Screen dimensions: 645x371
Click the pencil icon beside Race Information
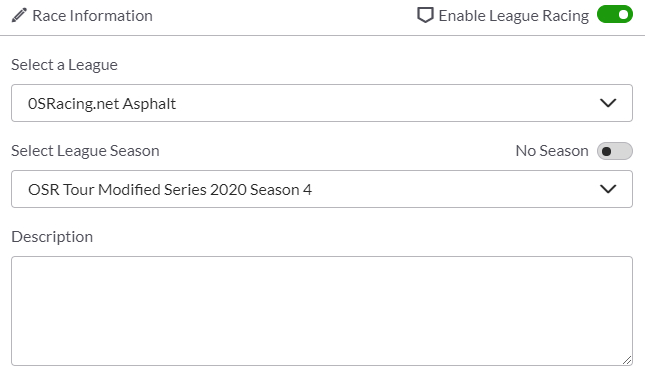(19, 15)
